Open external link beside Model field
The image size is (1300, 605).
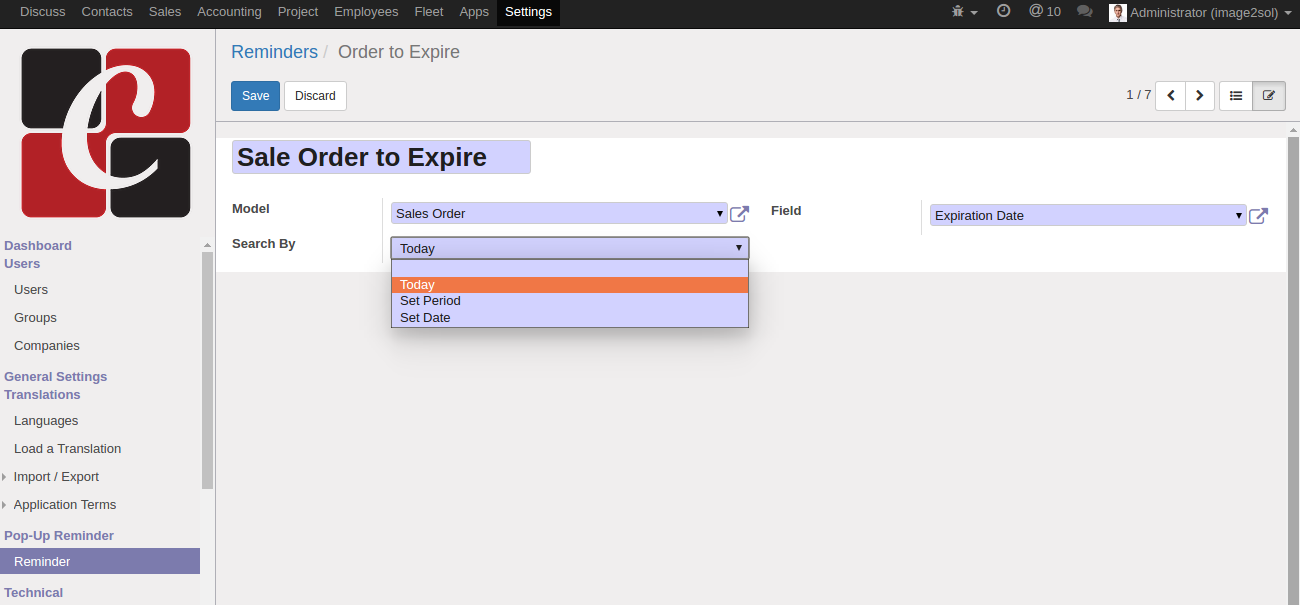739,214
